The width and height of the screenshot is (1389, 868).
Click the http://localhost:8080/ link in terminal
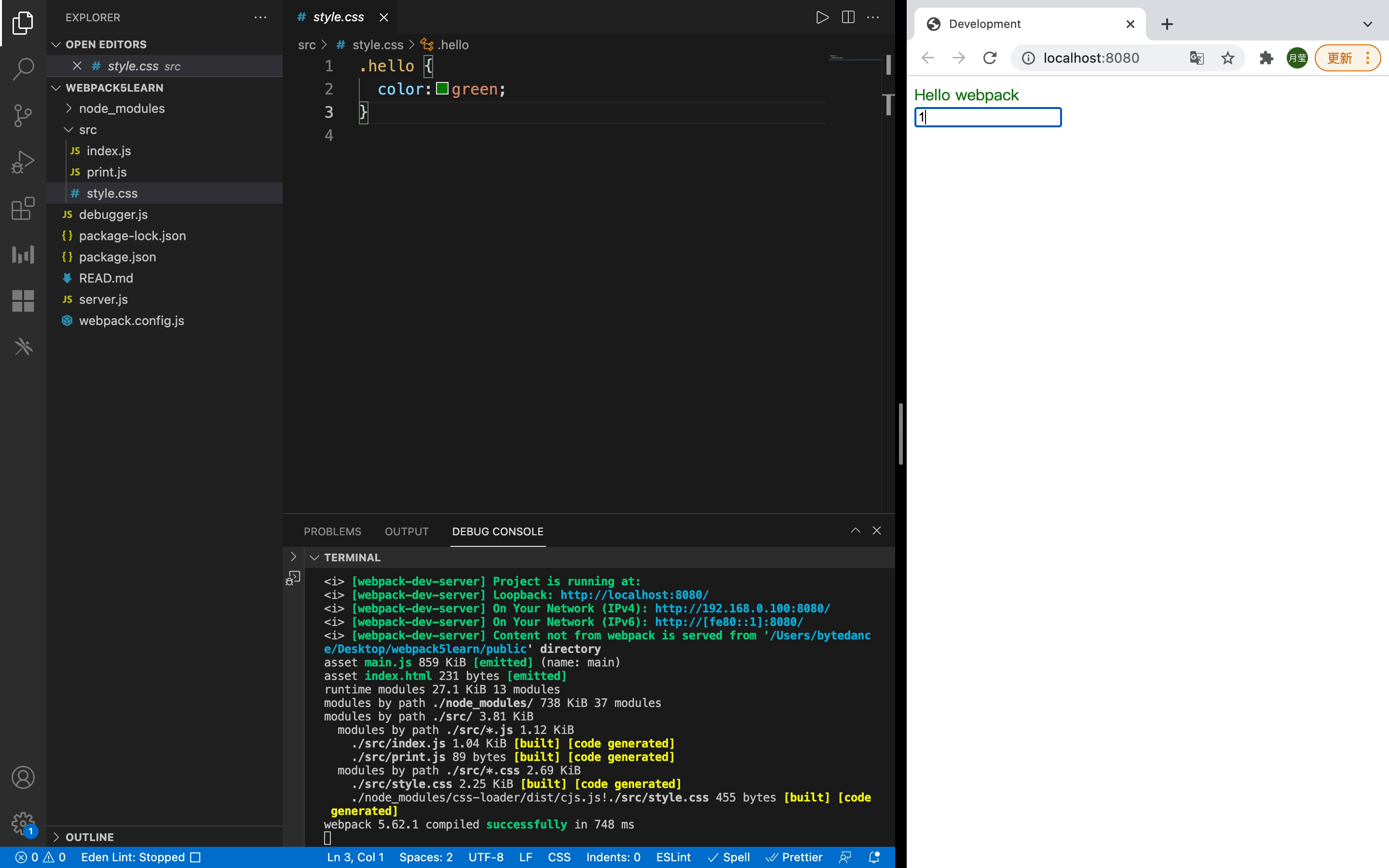pyautogui.click(x=634, y=595)
